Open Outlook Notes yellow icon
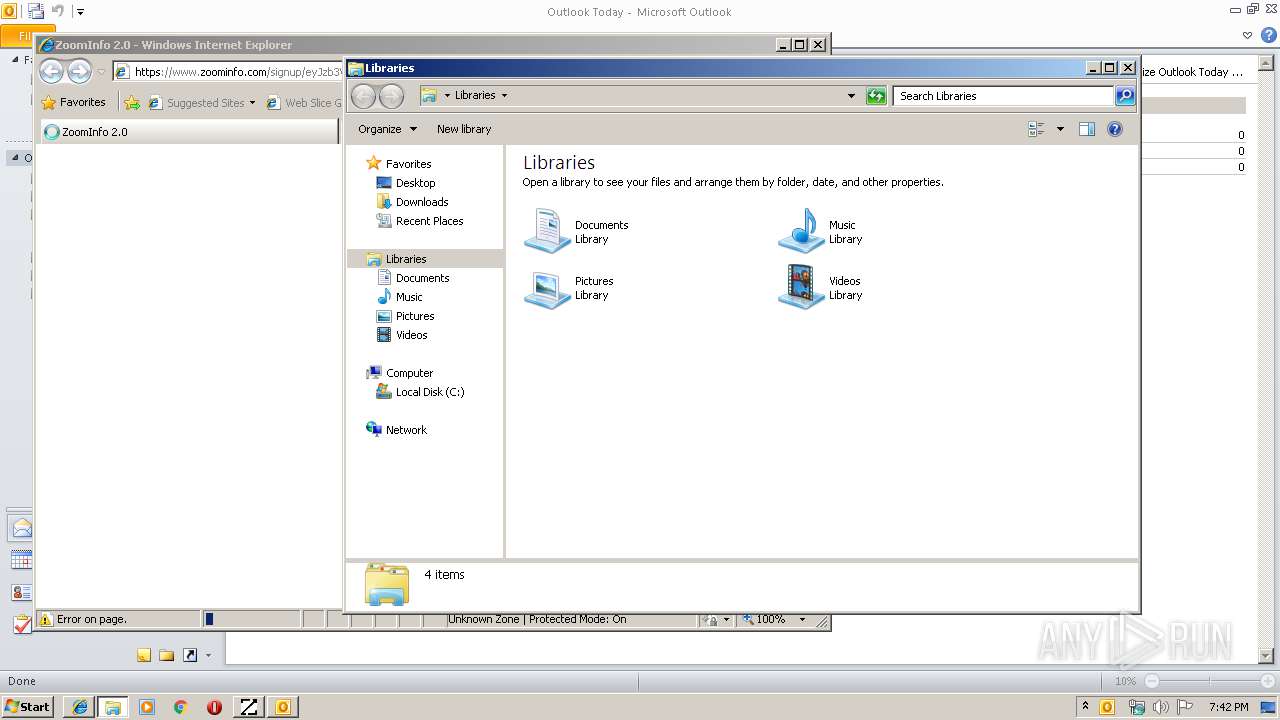 click(144, 655)
